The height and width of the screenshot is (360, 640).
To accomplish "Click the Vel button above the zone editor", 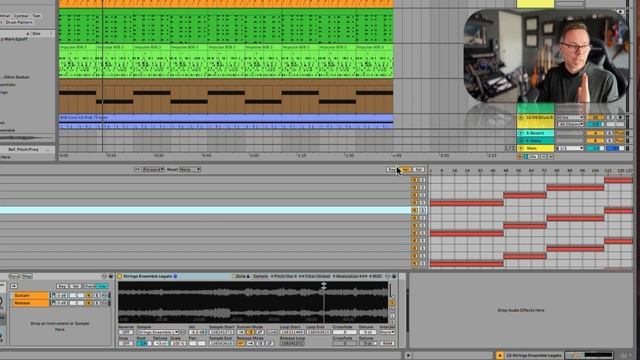I will [405, 169].
